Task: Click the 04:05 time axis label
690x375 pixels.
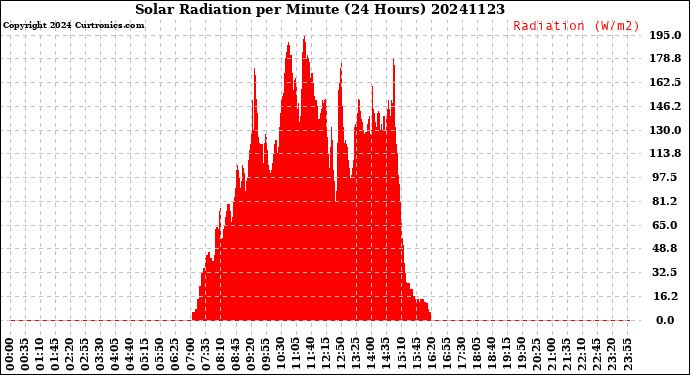Action: (115, 355)
